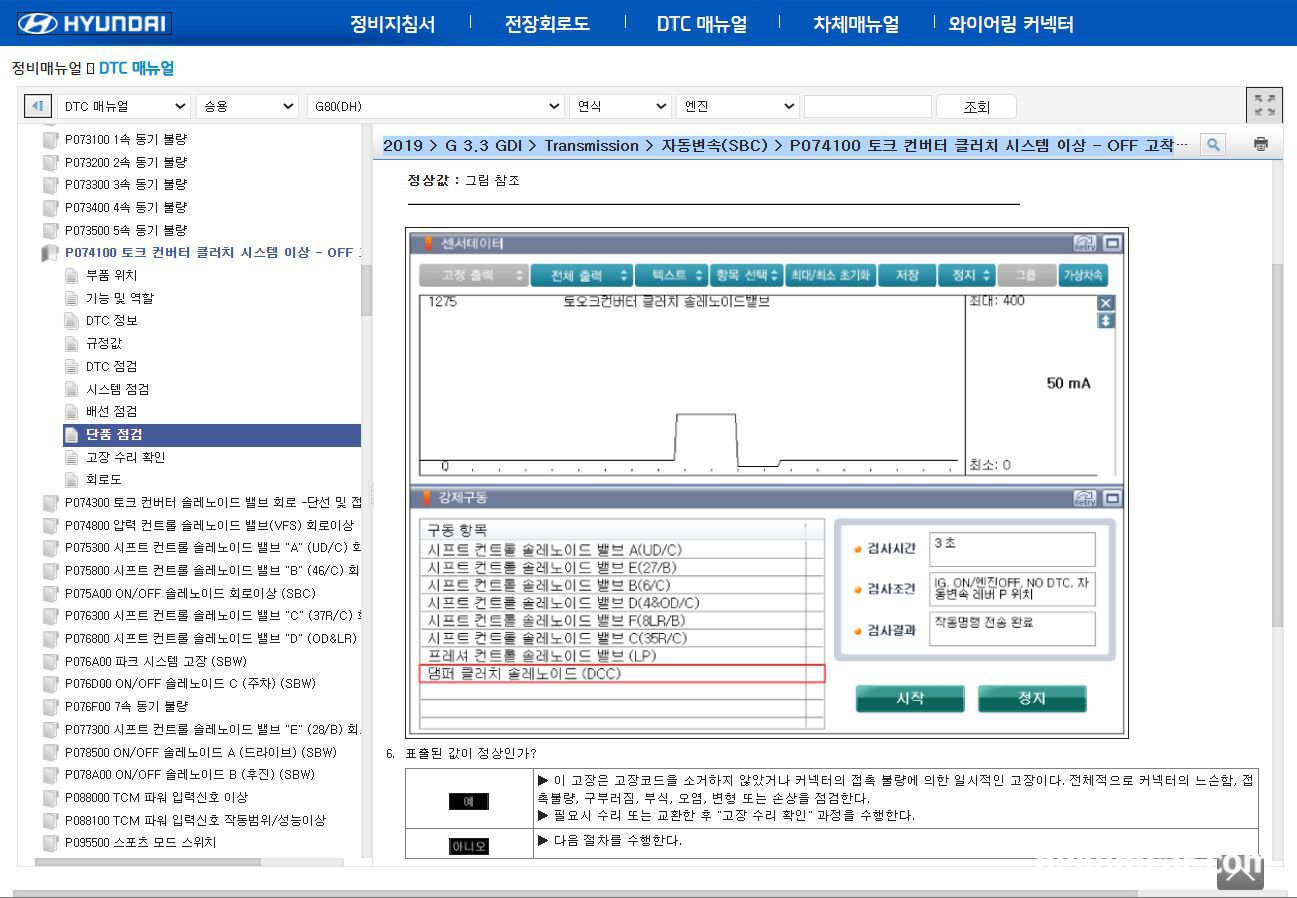Select 가상차속 in the sensor data toolbar
Screen dimensions: 1297x898
click(x=1083, y=275)
